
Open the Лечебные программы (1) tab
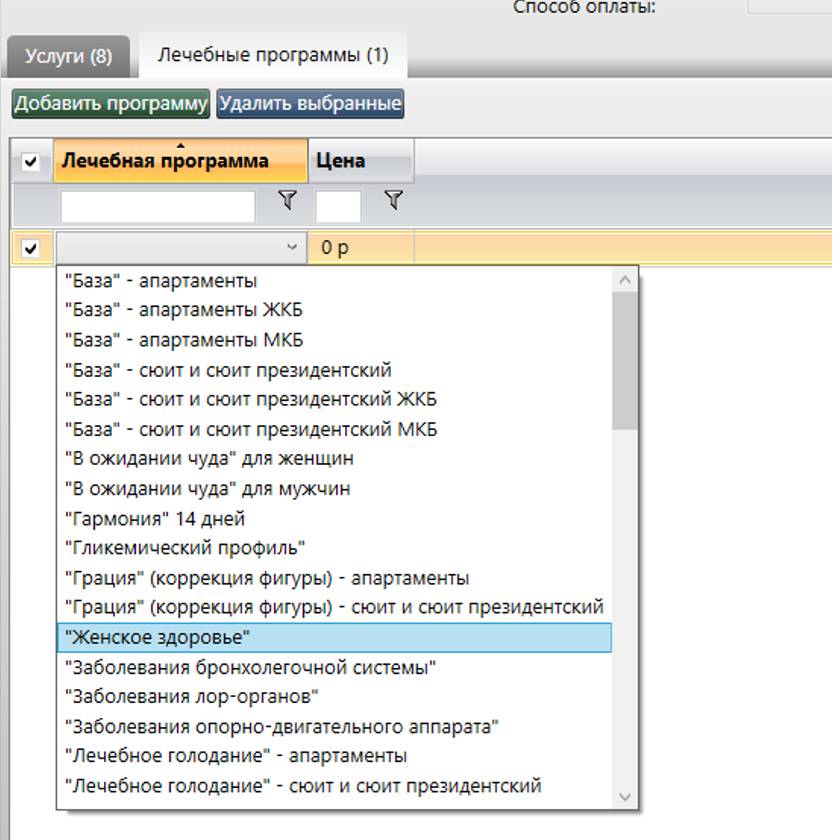tap(273, 56)
